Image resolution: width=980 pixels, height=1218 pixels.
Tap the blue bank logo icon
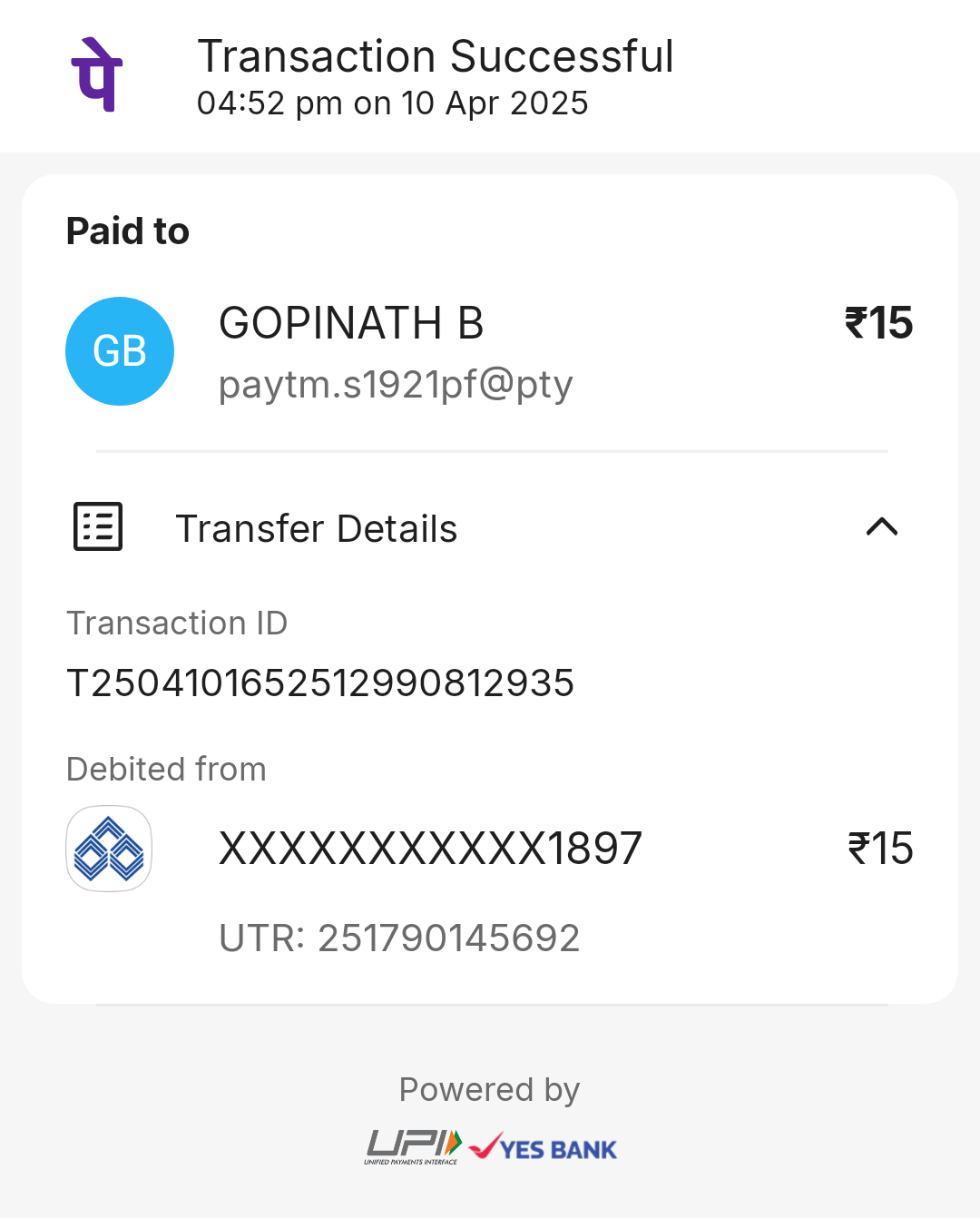(109, 849)
